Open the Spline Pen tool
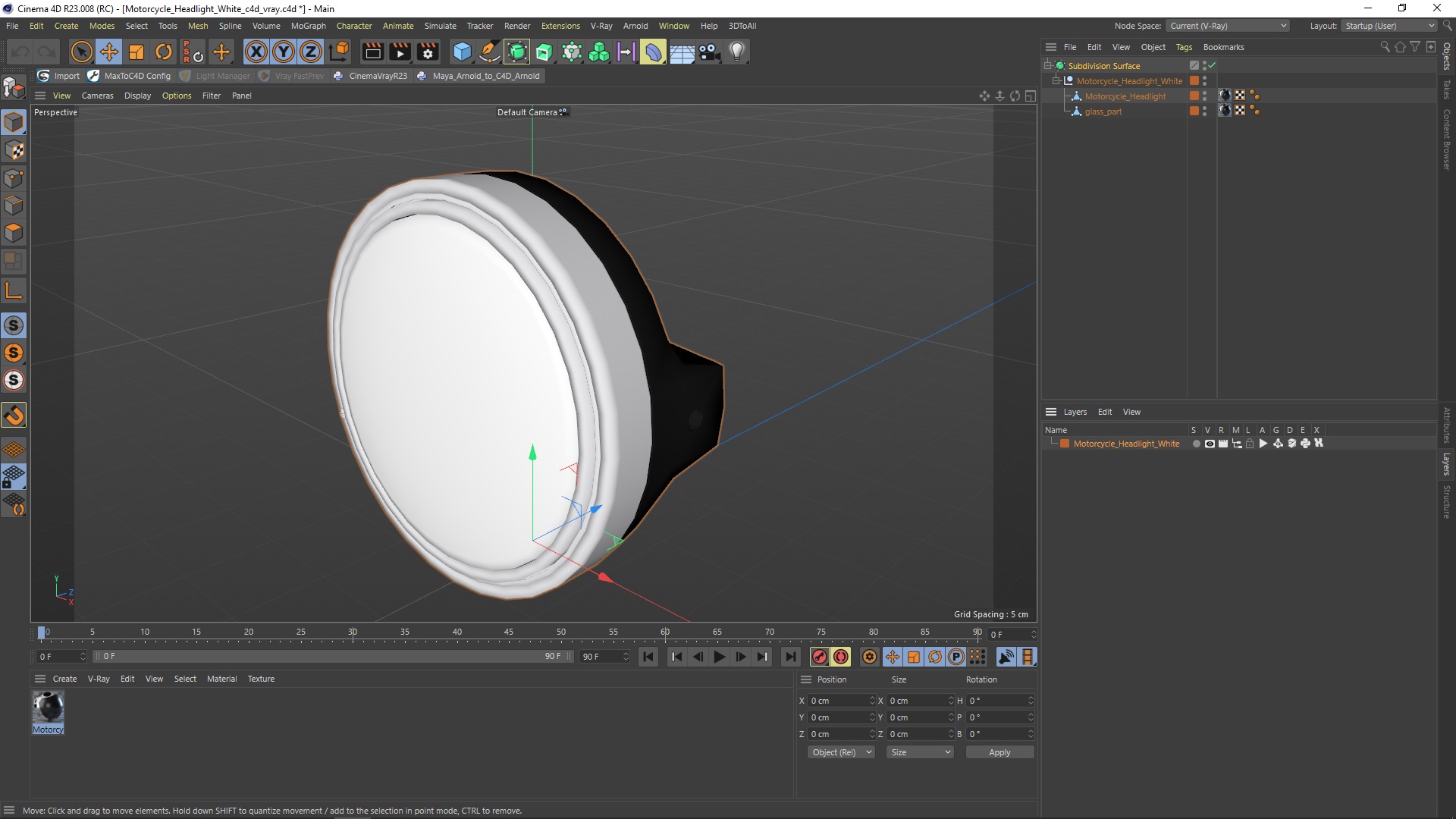This screenshot has height=819, width=1456. tap(490, 52)
